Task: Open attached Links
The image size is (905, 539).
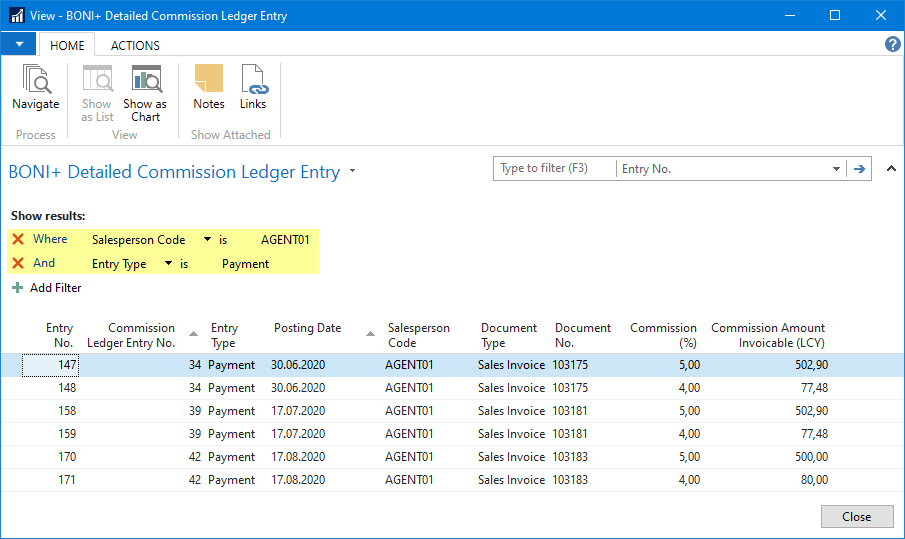Action: 253,87
